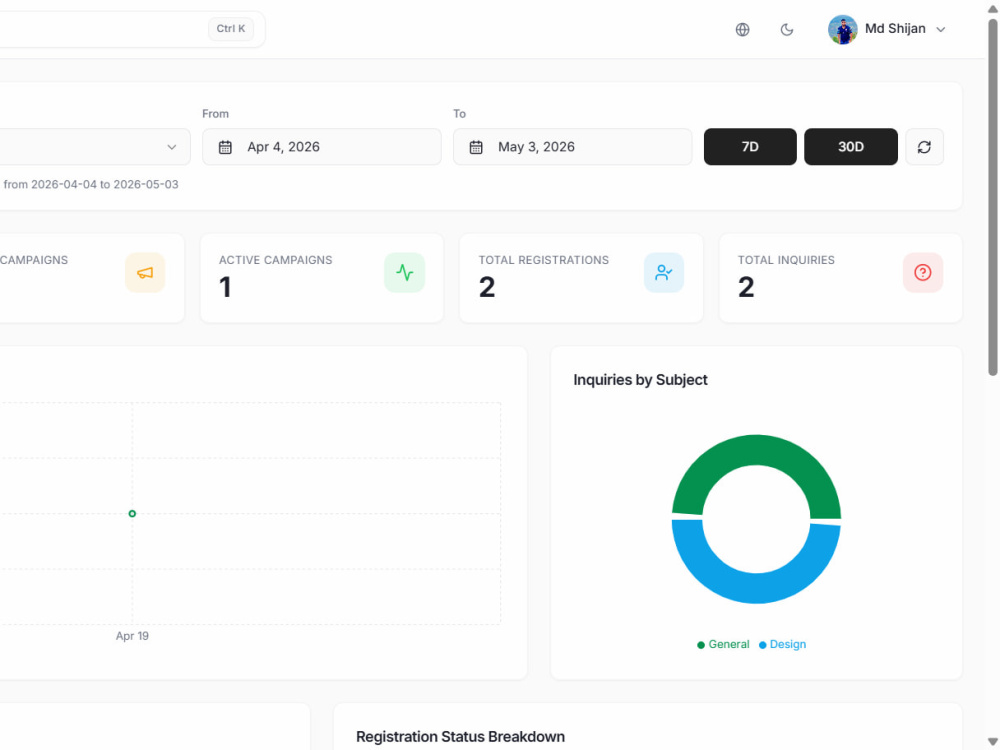Toggle the Design legend item
The width and height of the screenshot is (1000, 750).
783,644
